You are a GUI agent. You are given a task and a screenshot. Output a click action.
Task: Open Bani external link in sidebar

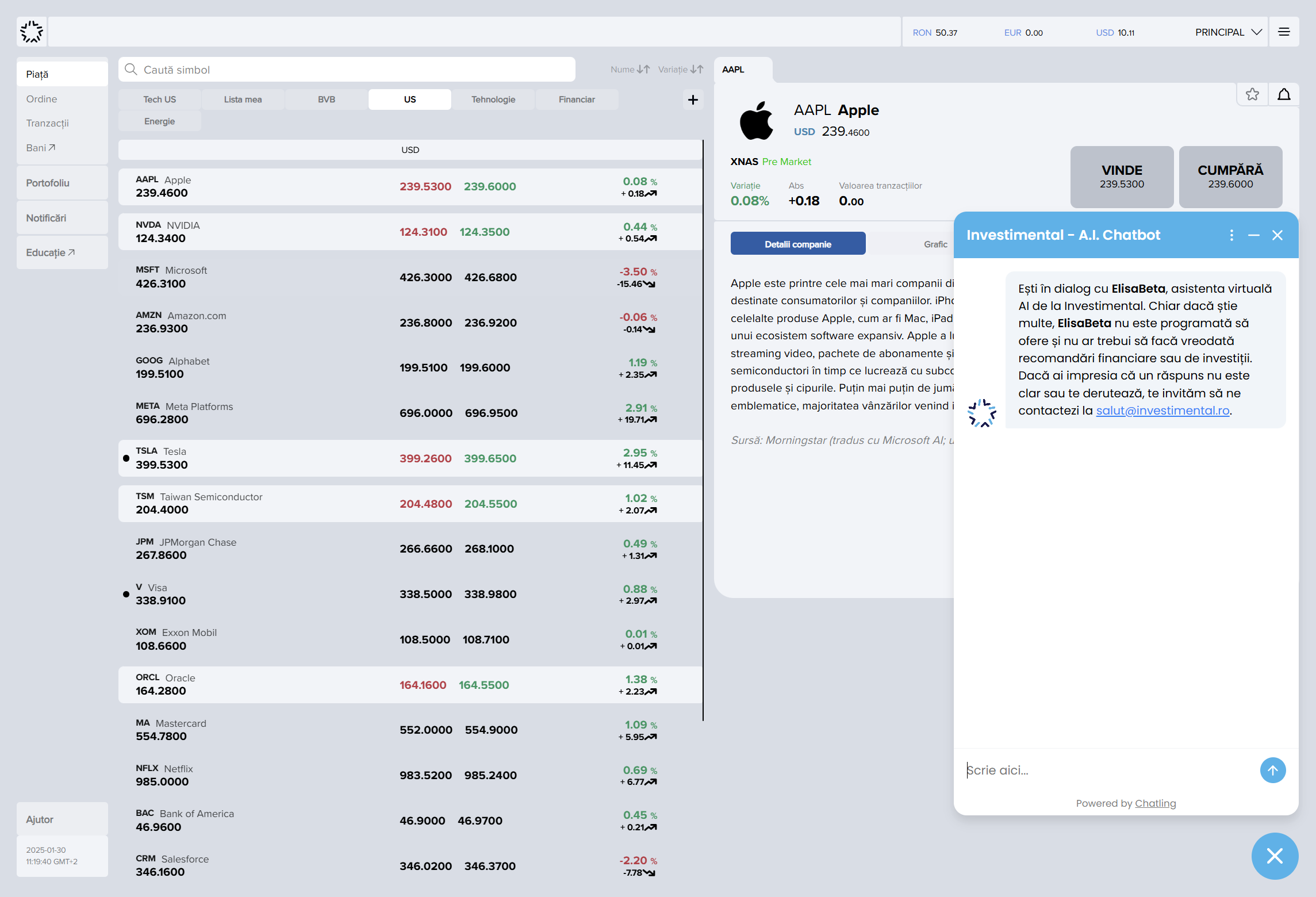[40, 148]
